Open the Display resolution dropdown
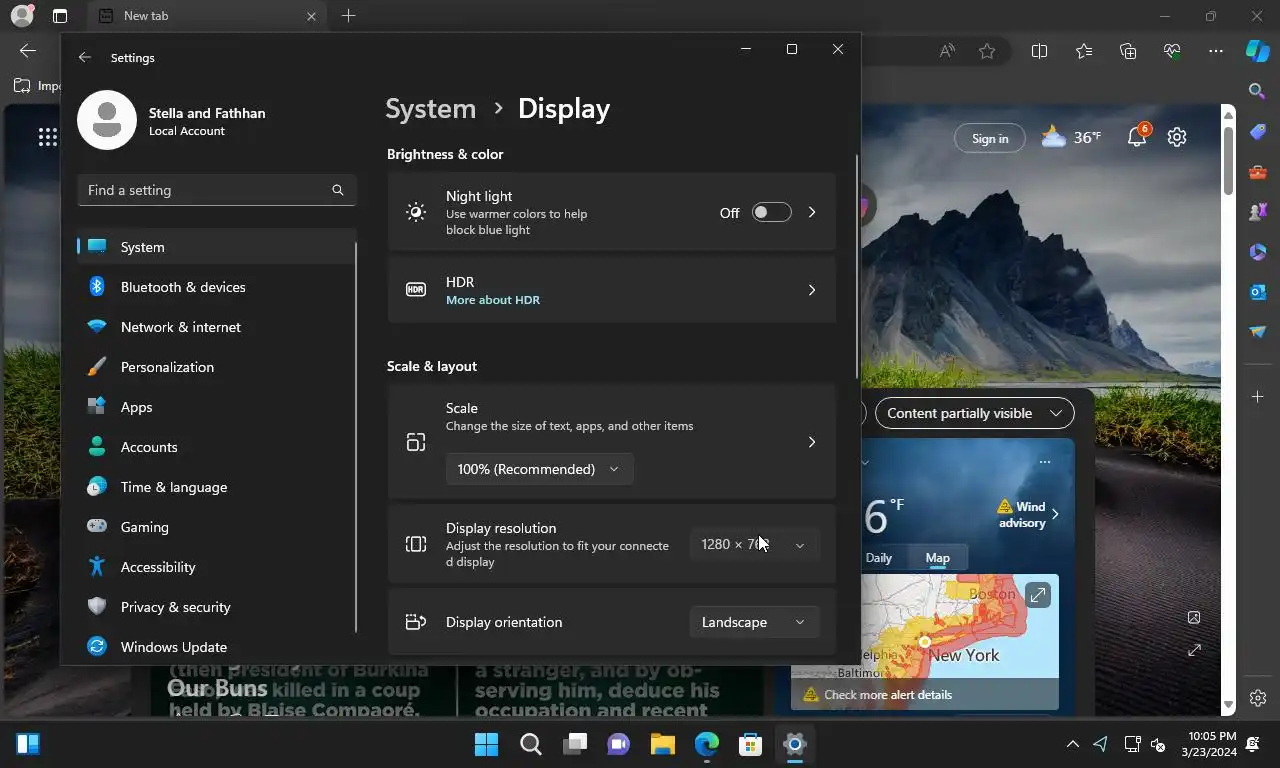The height and width of the screenshot is (768, 1280). click(x=753, y=545)
